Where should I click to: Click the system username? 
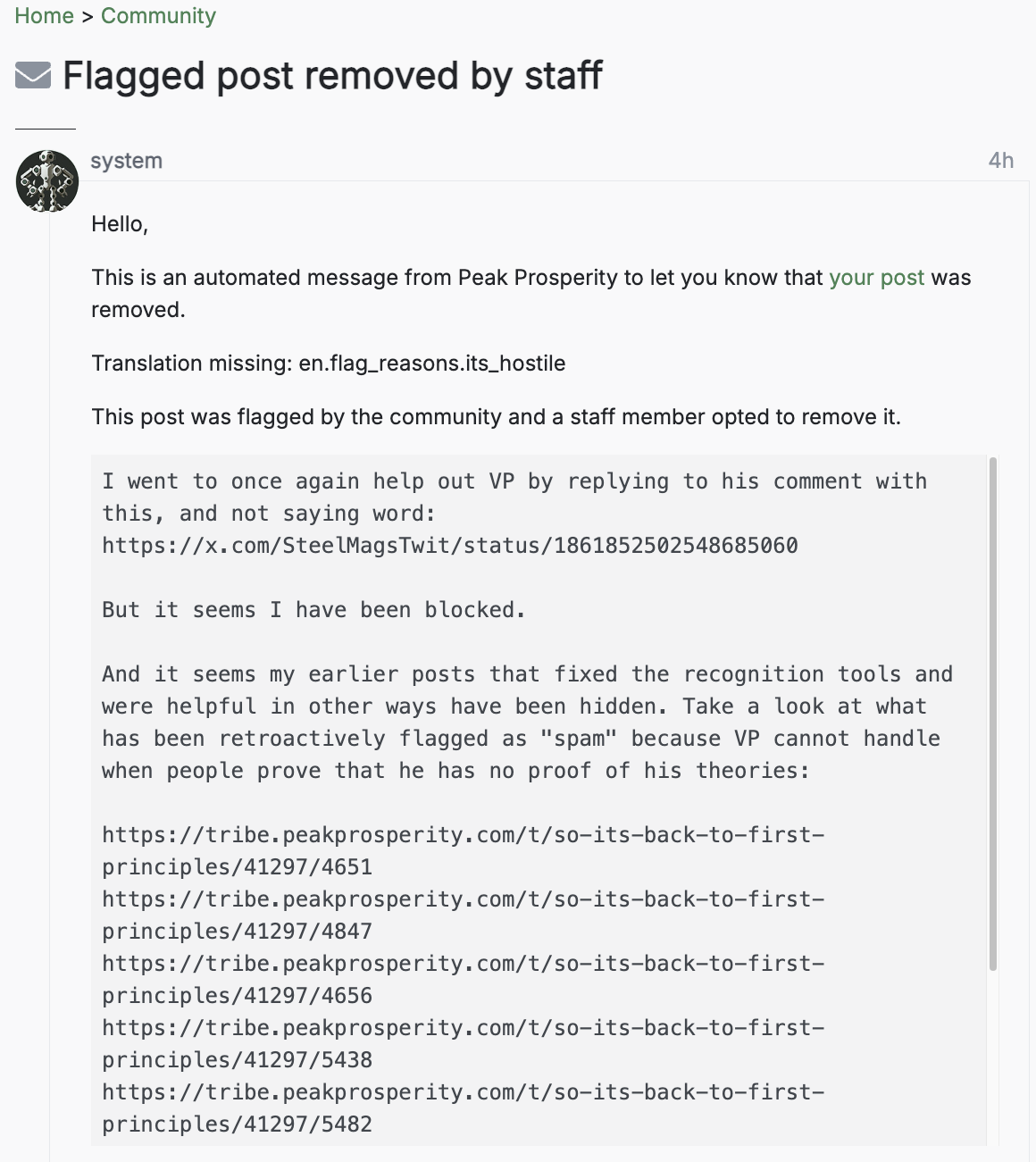tap(126, 161)
